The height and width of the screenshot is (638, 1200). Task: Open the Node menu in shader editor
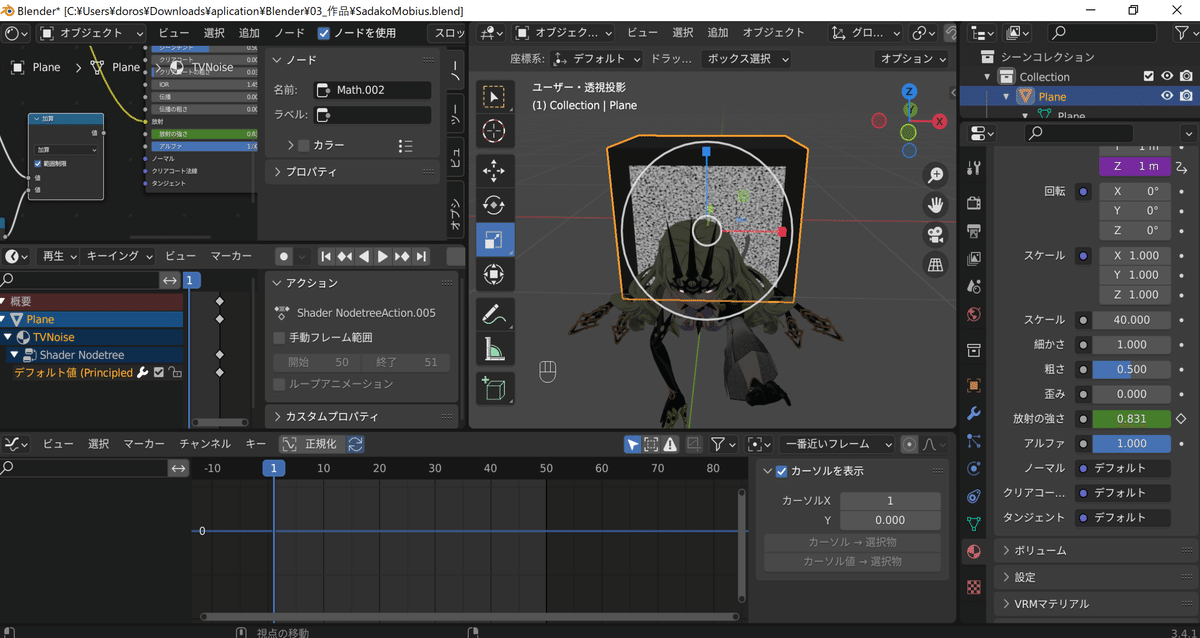coord(289,33)
